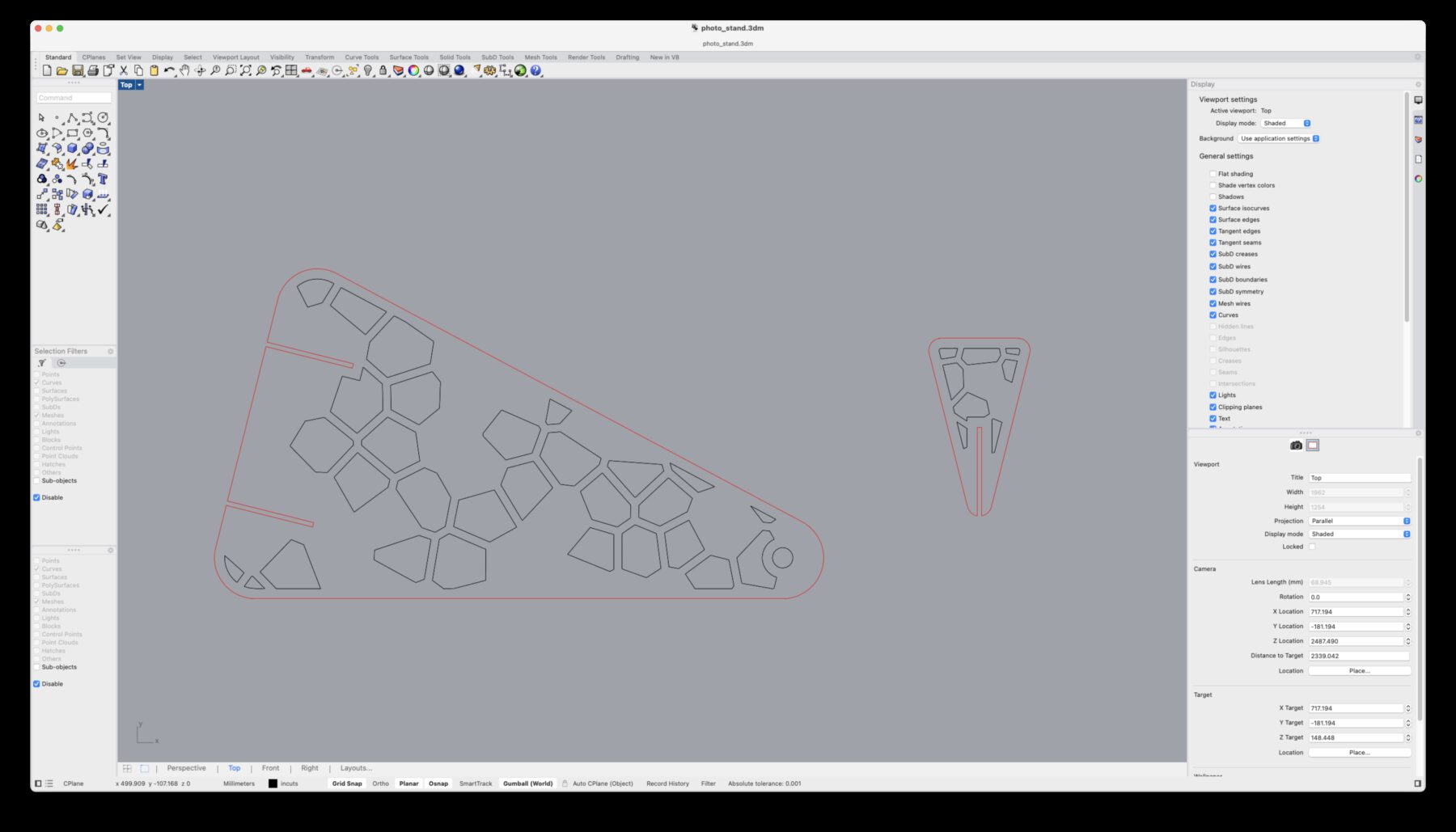The image size is (1456, 832).
Task: Click the Undo arrow icon
Action: coord(169,71)
